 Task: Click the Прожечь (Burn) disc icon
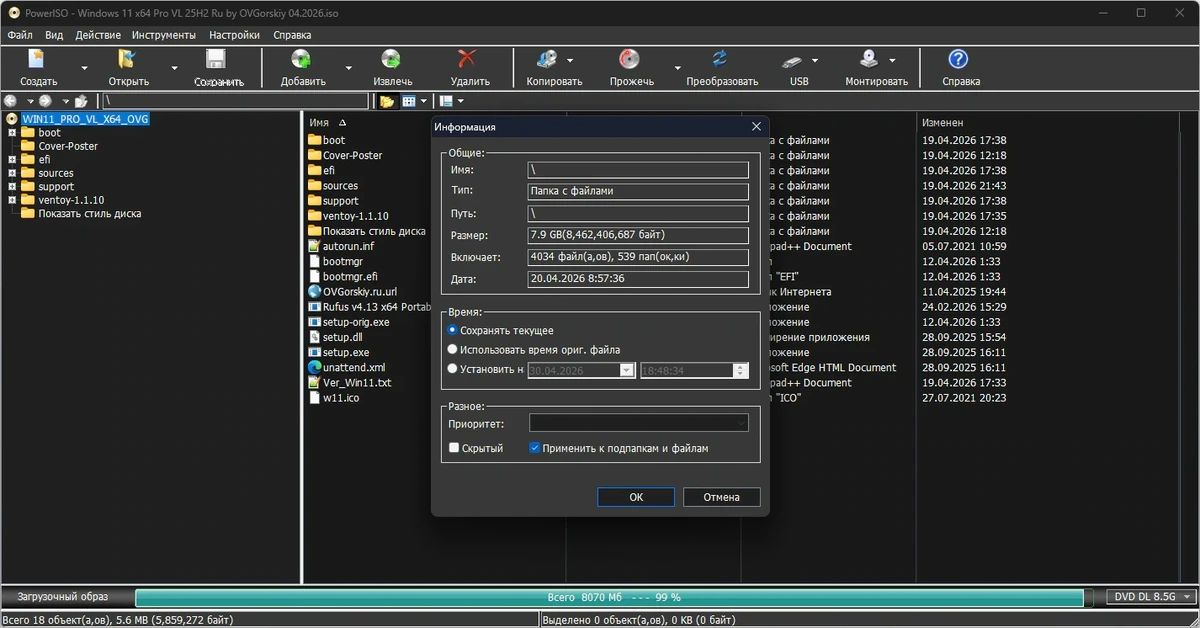coord(629,60)
